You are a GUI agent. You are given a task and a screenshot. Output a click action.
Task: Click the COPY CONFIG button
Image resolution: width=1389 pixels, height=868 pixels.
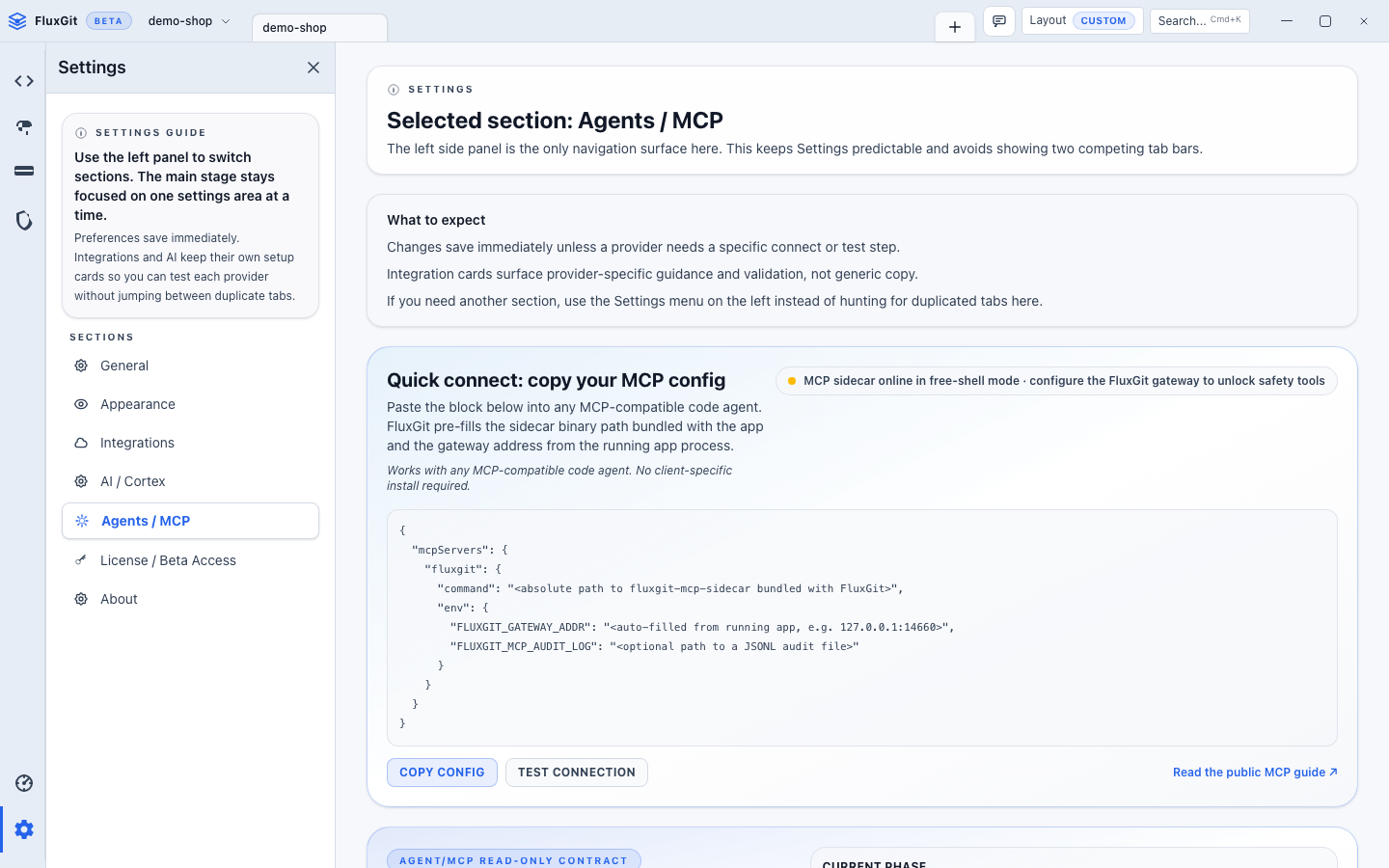tap(442, 773)
